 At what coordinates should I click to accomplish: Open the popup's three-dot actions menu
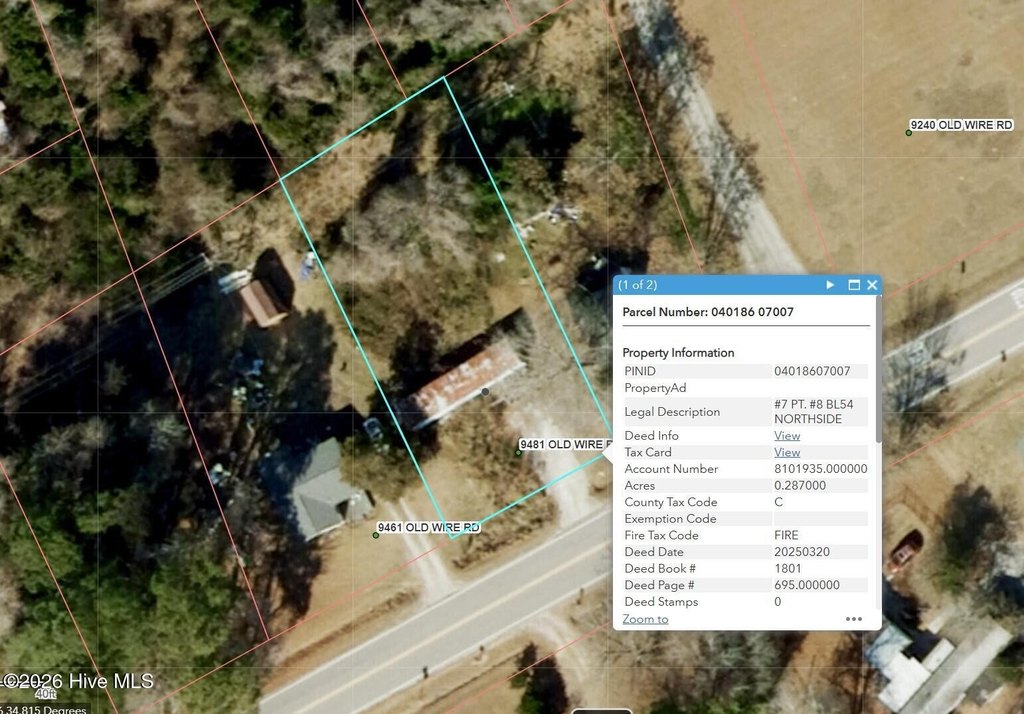pos(854,619)
